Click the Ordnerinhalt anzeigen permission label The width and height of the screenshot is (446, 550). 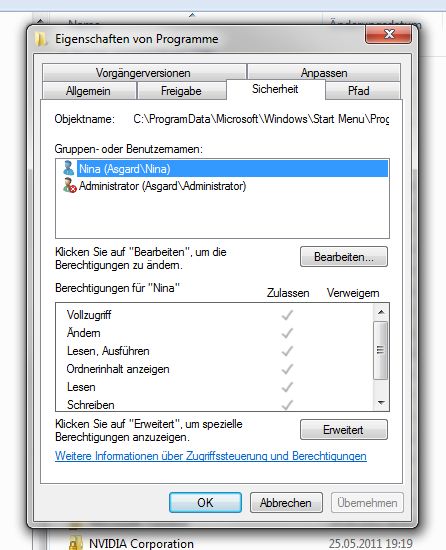(118, 369)
